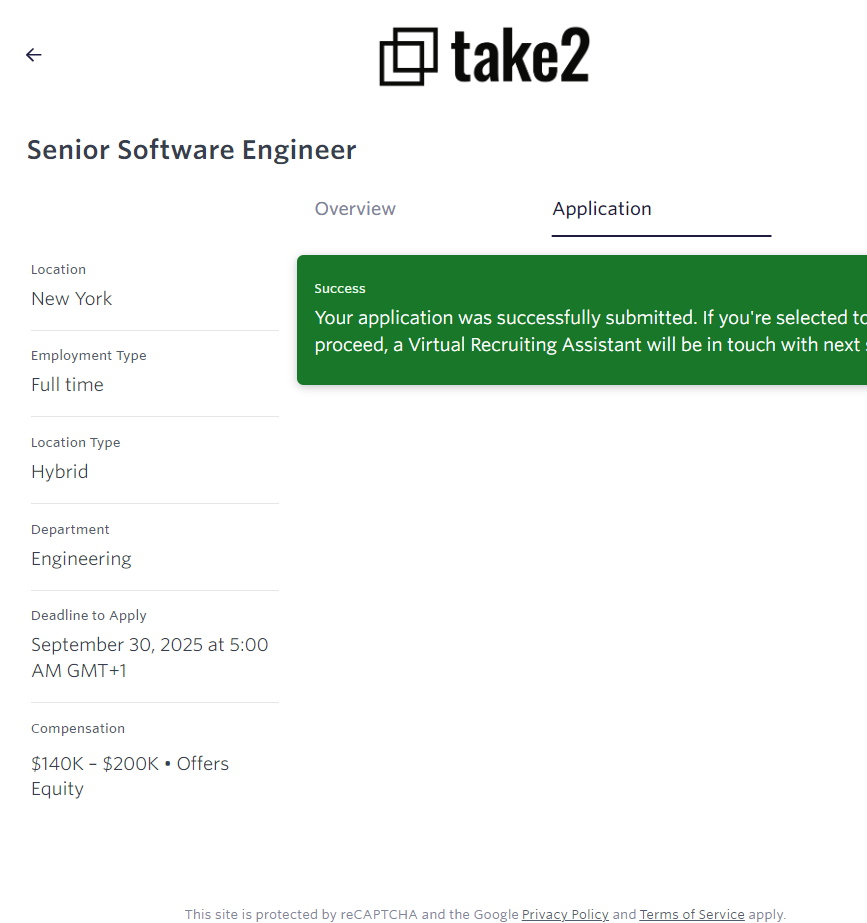Click the take2 logo
Screen dimensions: 867x923
pyautogui.click(x=484, y=56)
